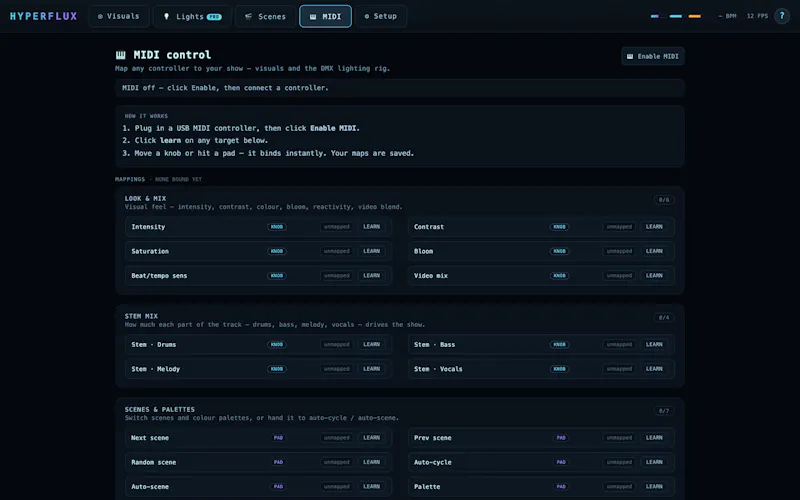Click the Enable MIDI button
The height and width of the screenshot is (500, 800).
click(653, 56)
